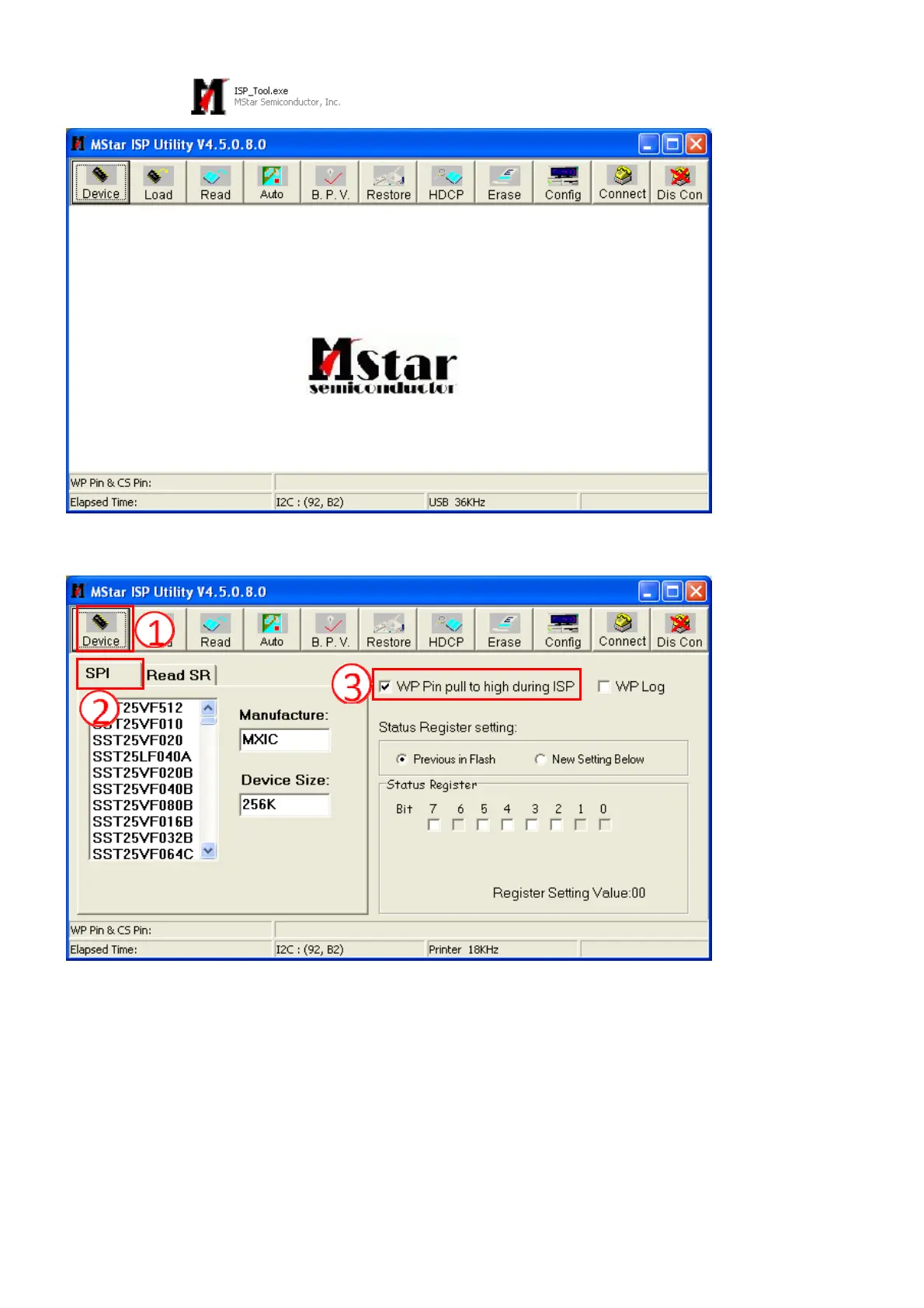Click the device list scroll-down arrow
Viewport: 924px width, 1308px height.
208,851
